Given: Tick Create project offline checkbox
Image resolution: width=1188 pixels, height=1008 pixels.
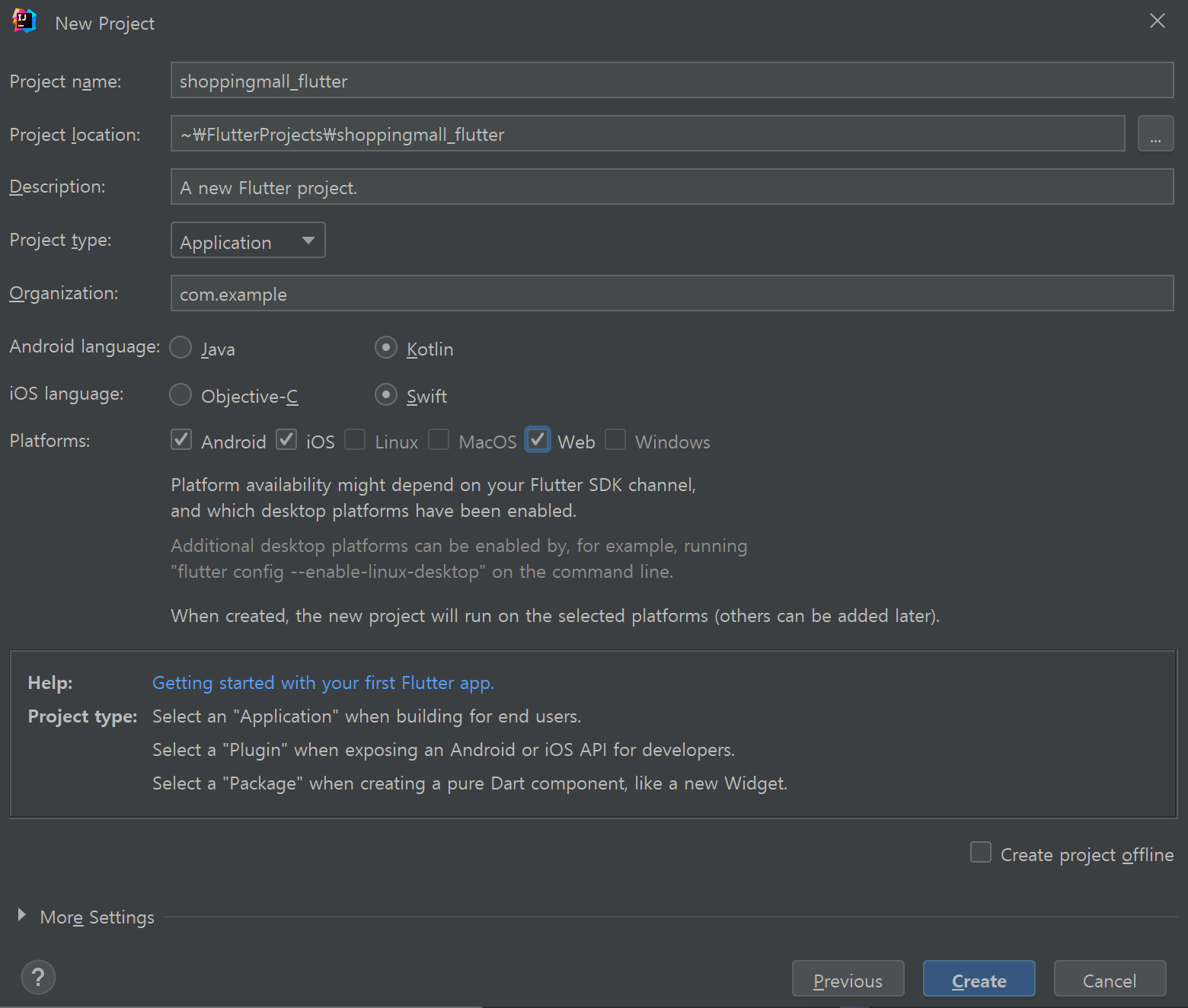Looking at the screenshot, I should [x=981, y=853].
